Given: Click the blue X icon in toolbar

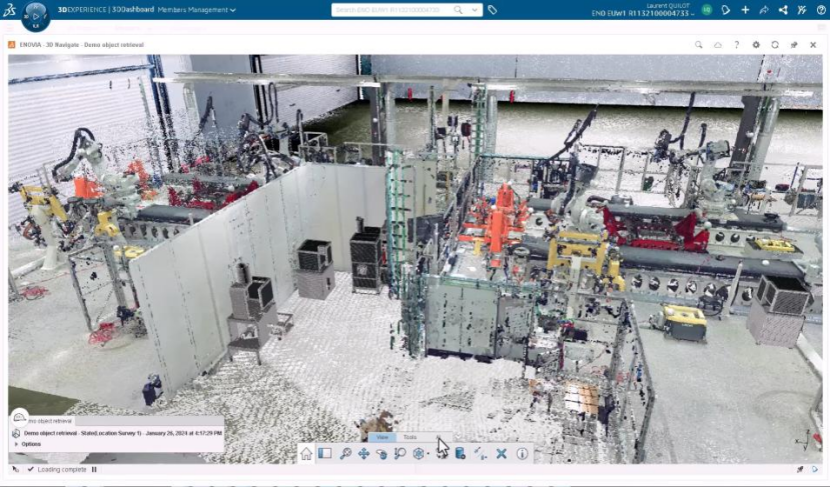Looking at the screenshot, I should [x=501, y=454].
